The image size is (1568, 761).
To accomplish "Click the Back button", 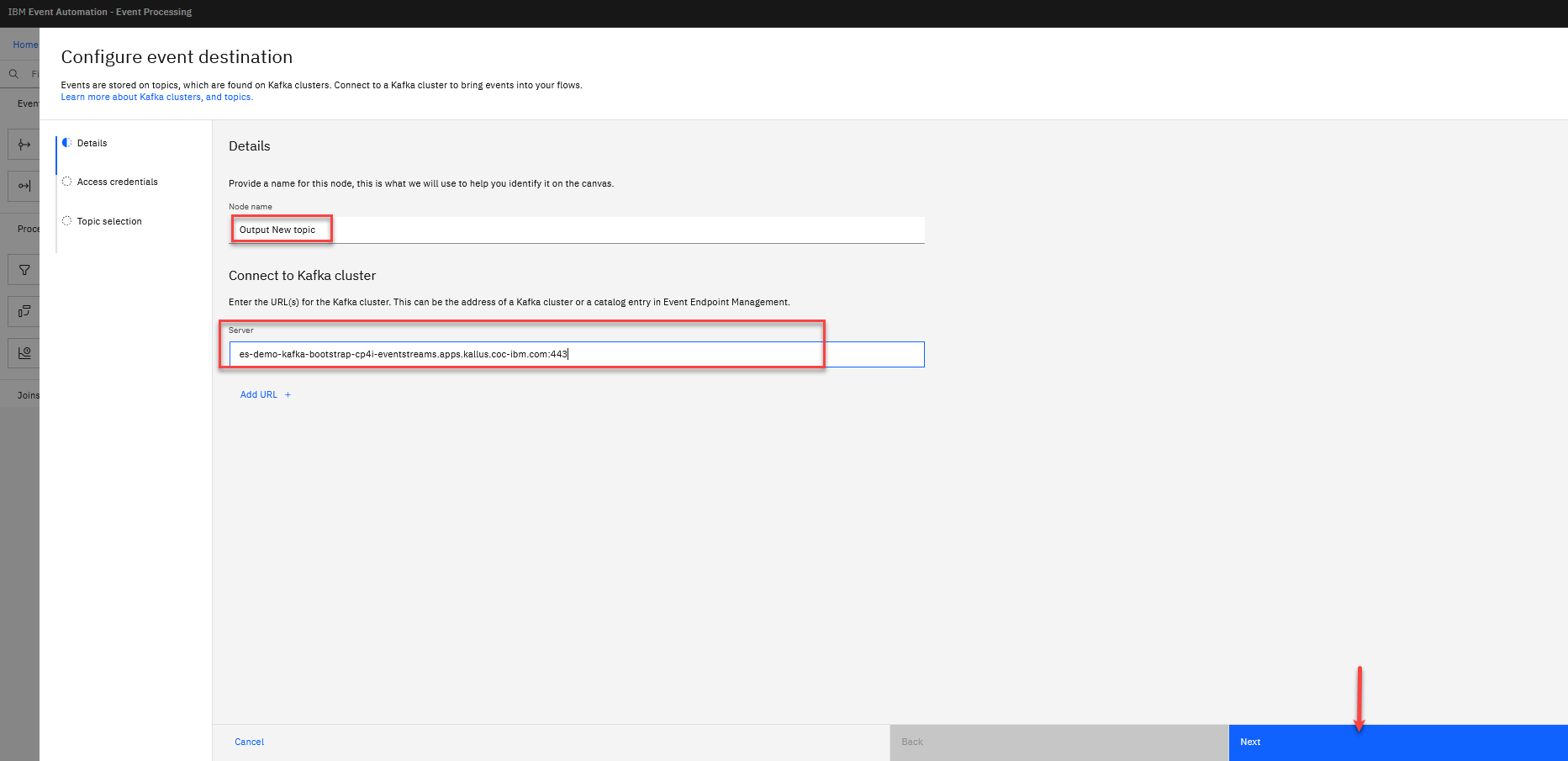I will tap(1059, 742).
